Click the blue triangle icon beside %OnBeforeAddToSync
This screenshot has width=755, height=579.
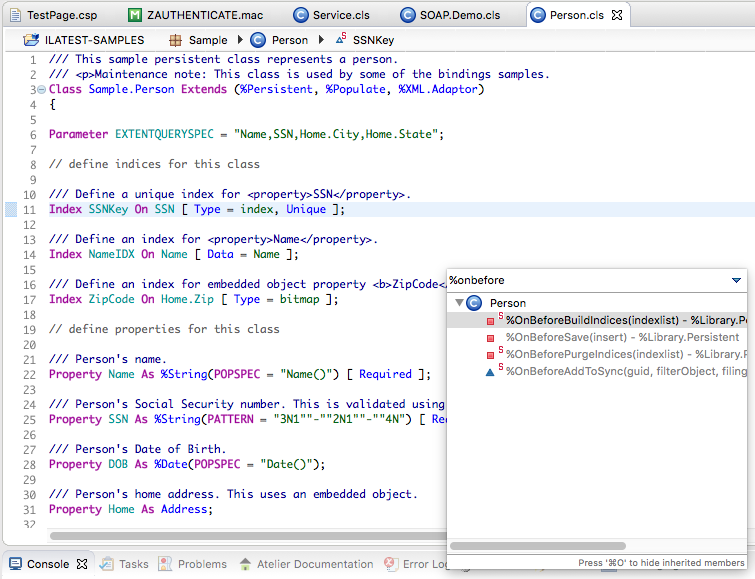pyautogui.click(x=490, y=372)
